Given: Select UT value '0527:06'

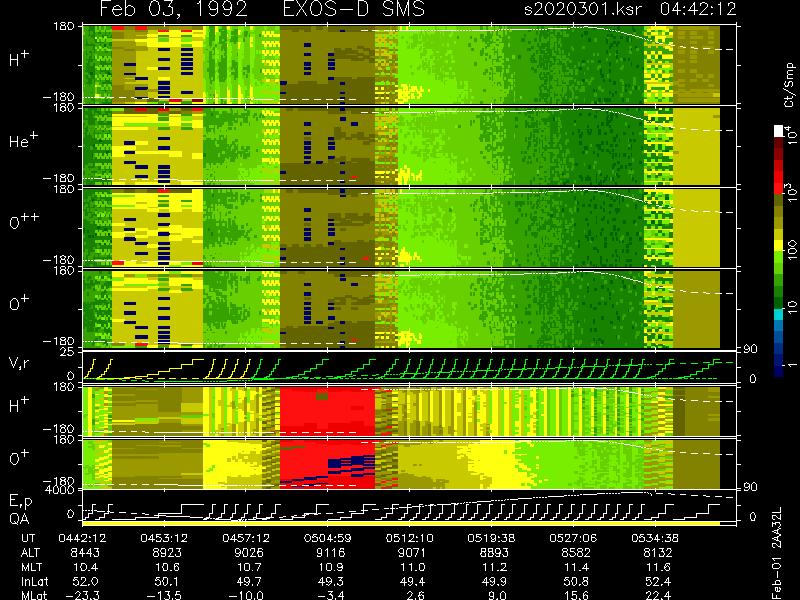Looking at the screenshot, I should (573, 538).
